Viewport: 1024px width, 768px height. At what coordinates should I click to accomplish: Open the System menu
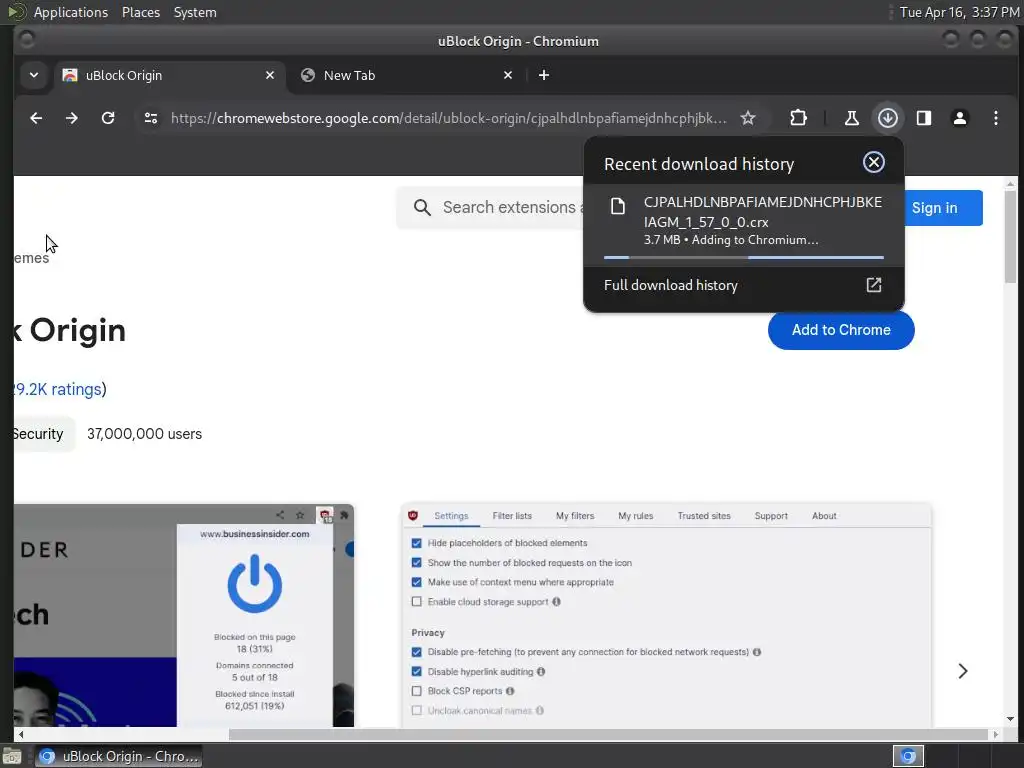point(195,12)
